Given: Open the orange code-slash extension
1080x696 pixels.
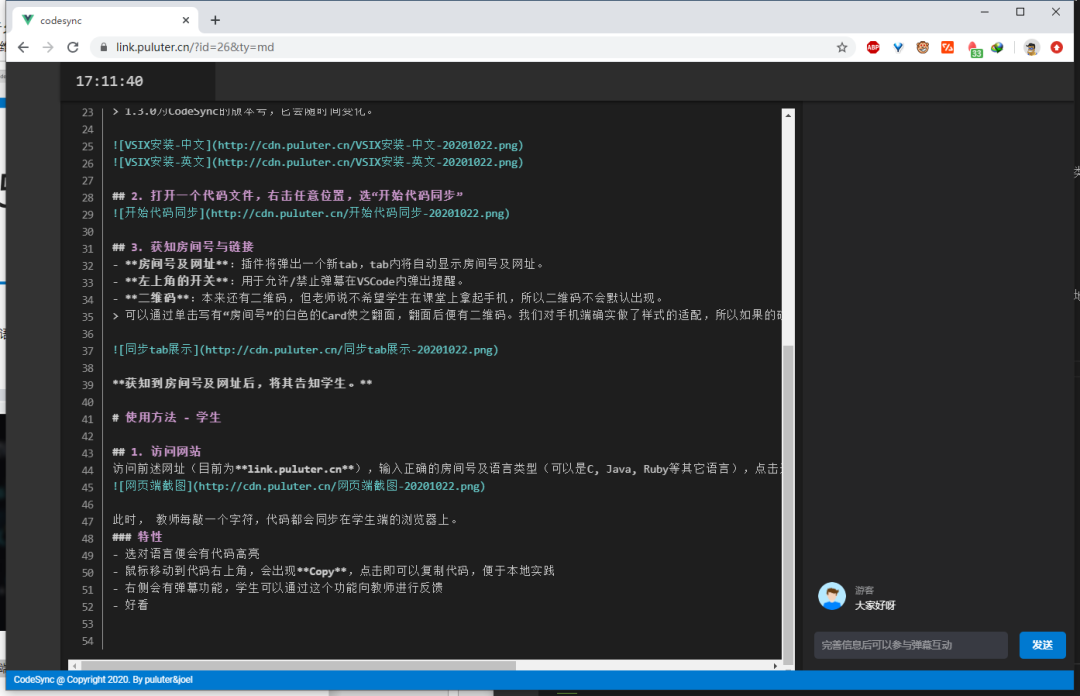Looking at the screenshot, I should click(x=948, y=48).
